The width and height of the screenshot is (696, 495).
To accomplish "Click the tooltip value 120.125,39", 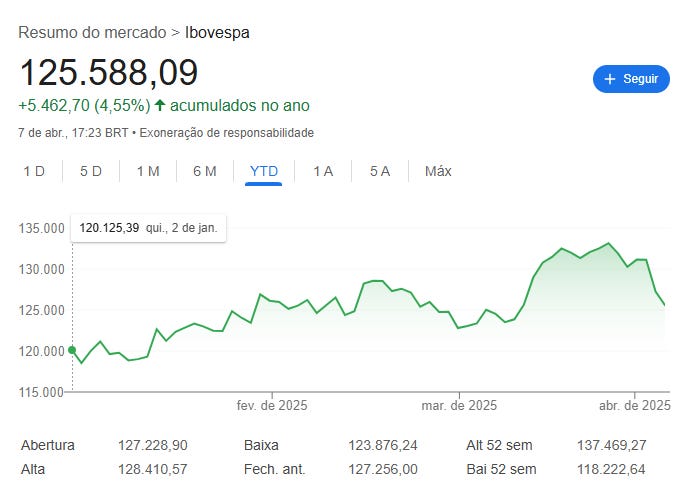I will (109, 228).
